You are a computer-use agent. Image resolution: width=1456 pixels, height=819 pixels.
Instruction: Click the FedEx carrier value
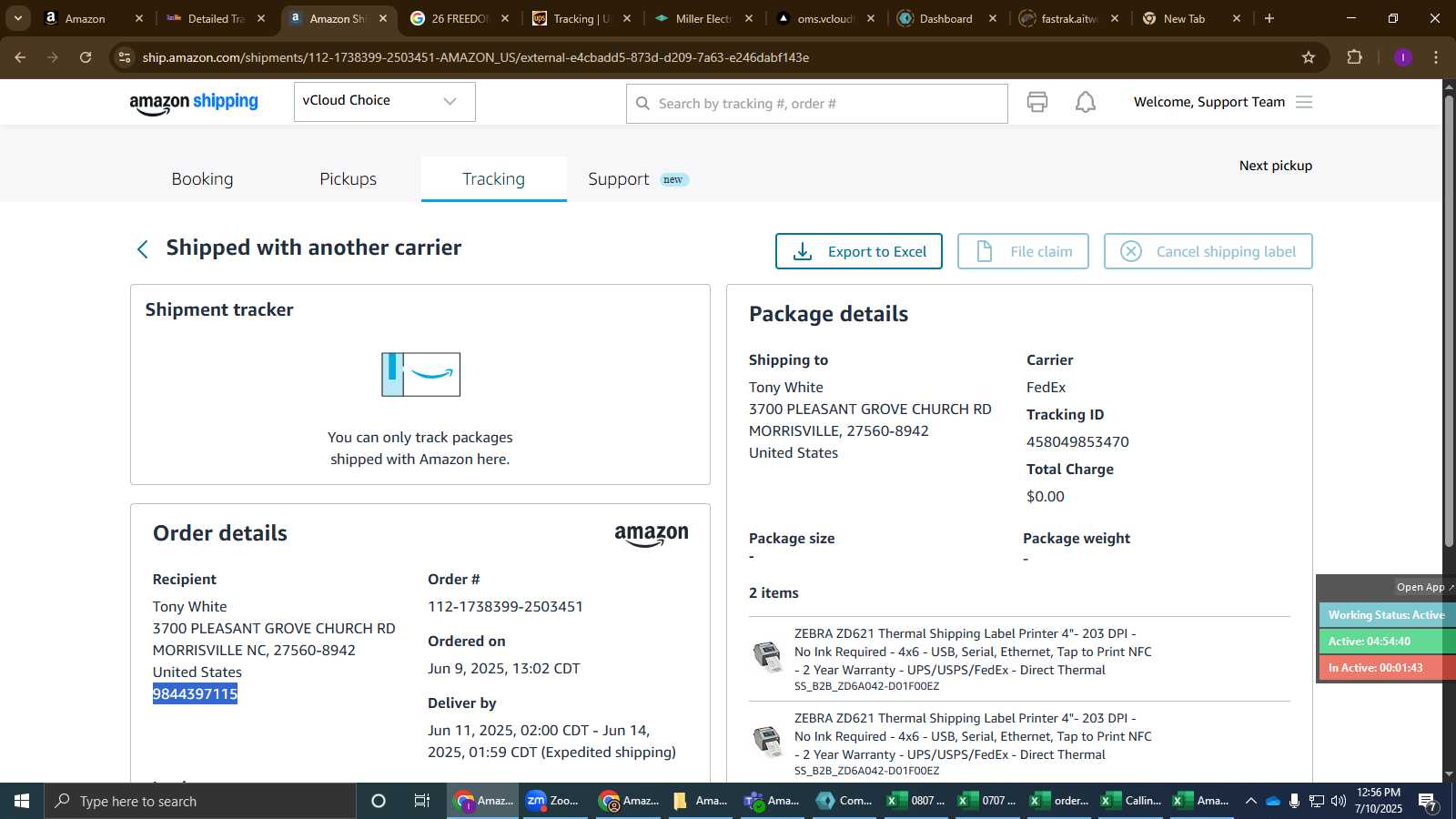[x=1046, y=388]
